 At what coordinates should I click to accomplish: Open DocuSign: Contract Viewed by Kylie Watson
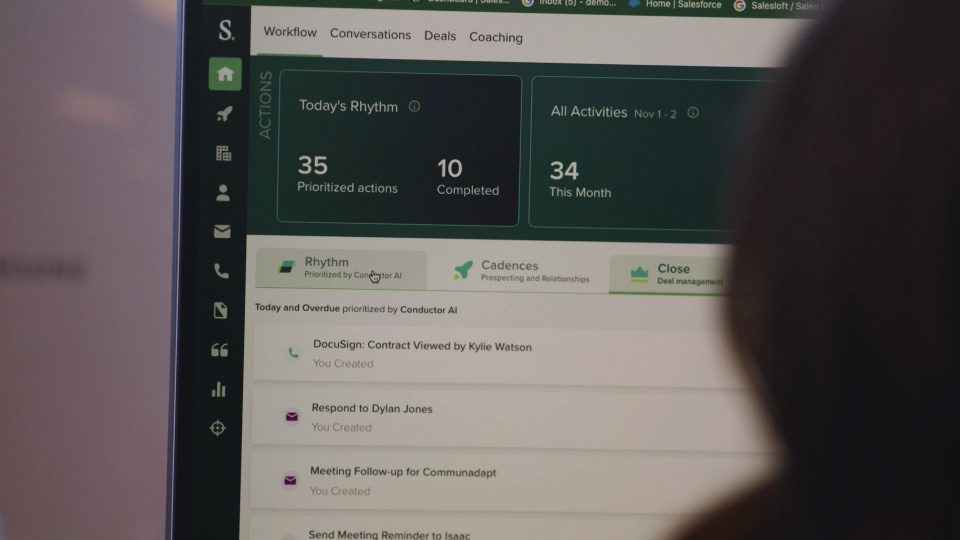(422, 346)
